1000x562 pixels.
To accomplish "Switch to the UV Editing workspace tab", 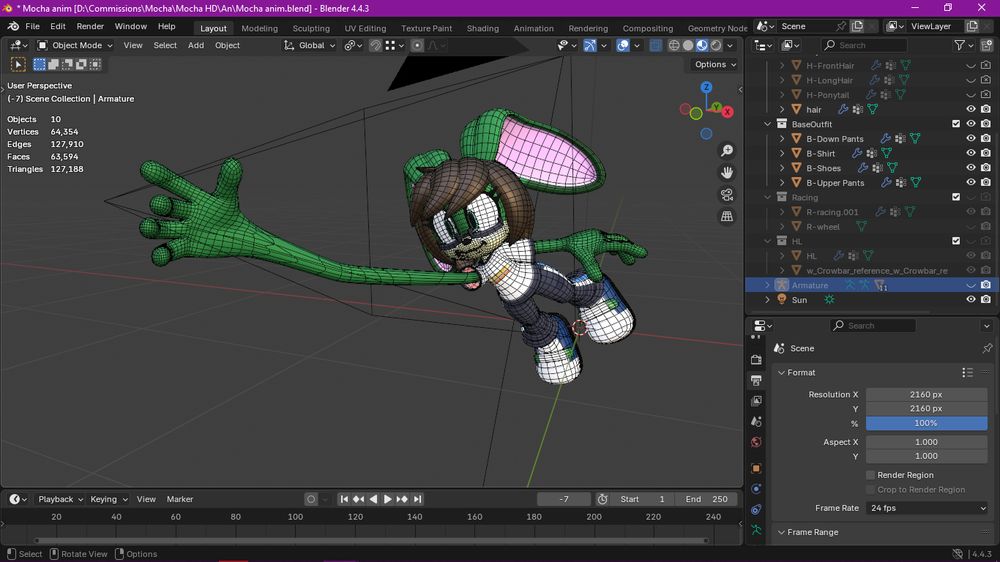I will pyautogui.click(x=365, y=28).
